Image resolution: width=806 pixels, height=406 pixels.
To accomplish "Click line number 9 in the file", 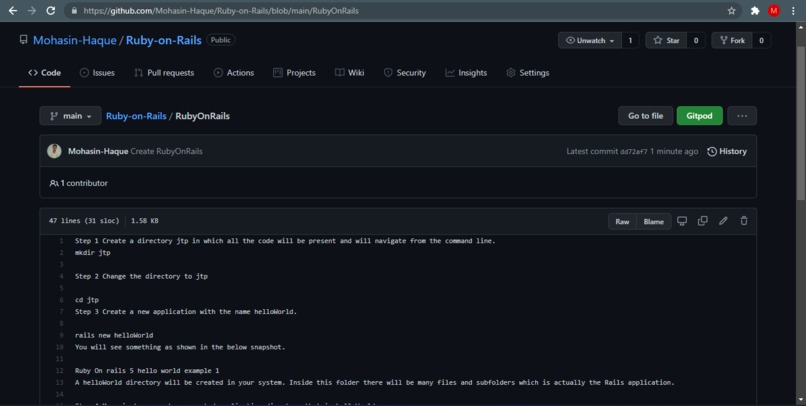I will tap(62, 336).
